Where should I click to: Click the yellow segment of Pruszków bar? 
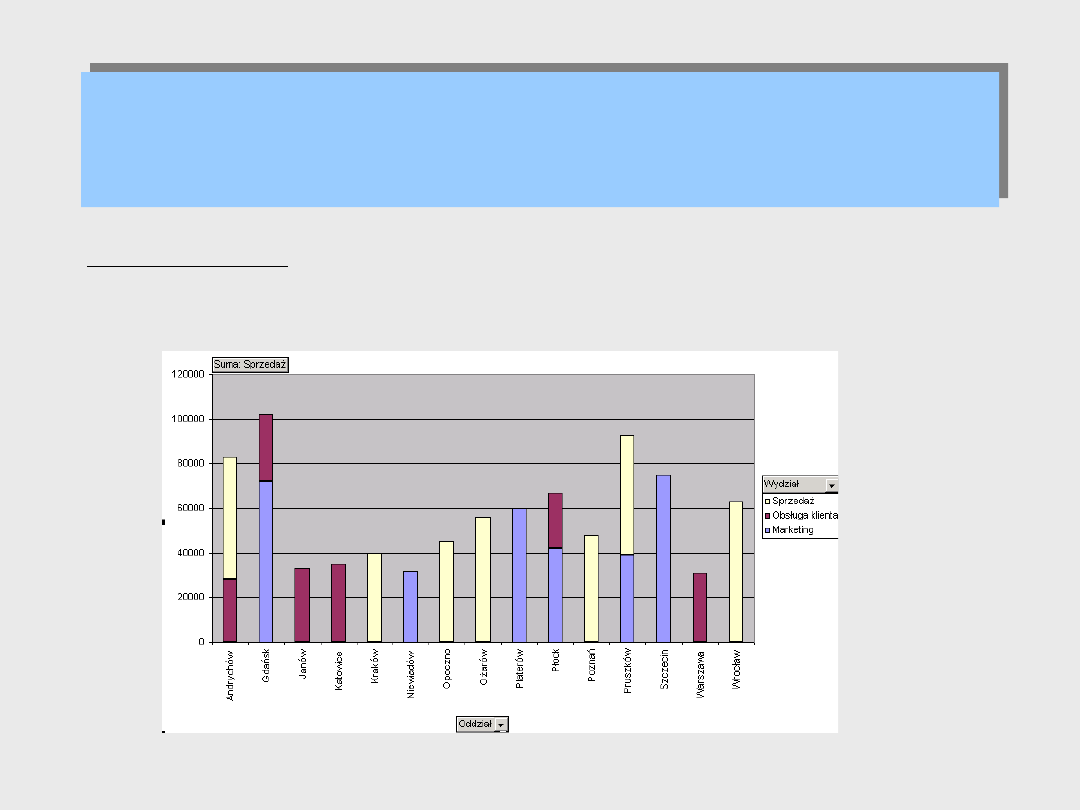click(x=627, y=494)
